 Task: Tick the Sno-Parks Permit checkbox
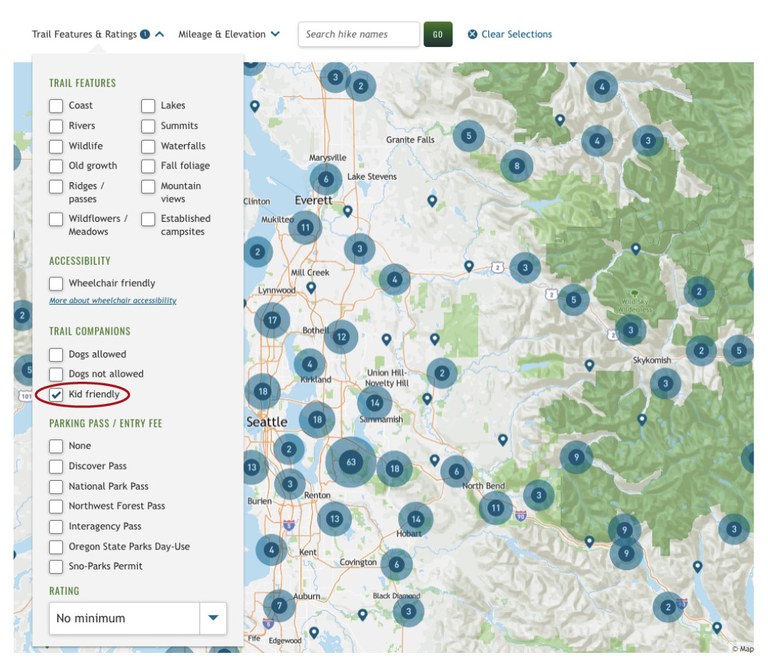click(56, 567)
